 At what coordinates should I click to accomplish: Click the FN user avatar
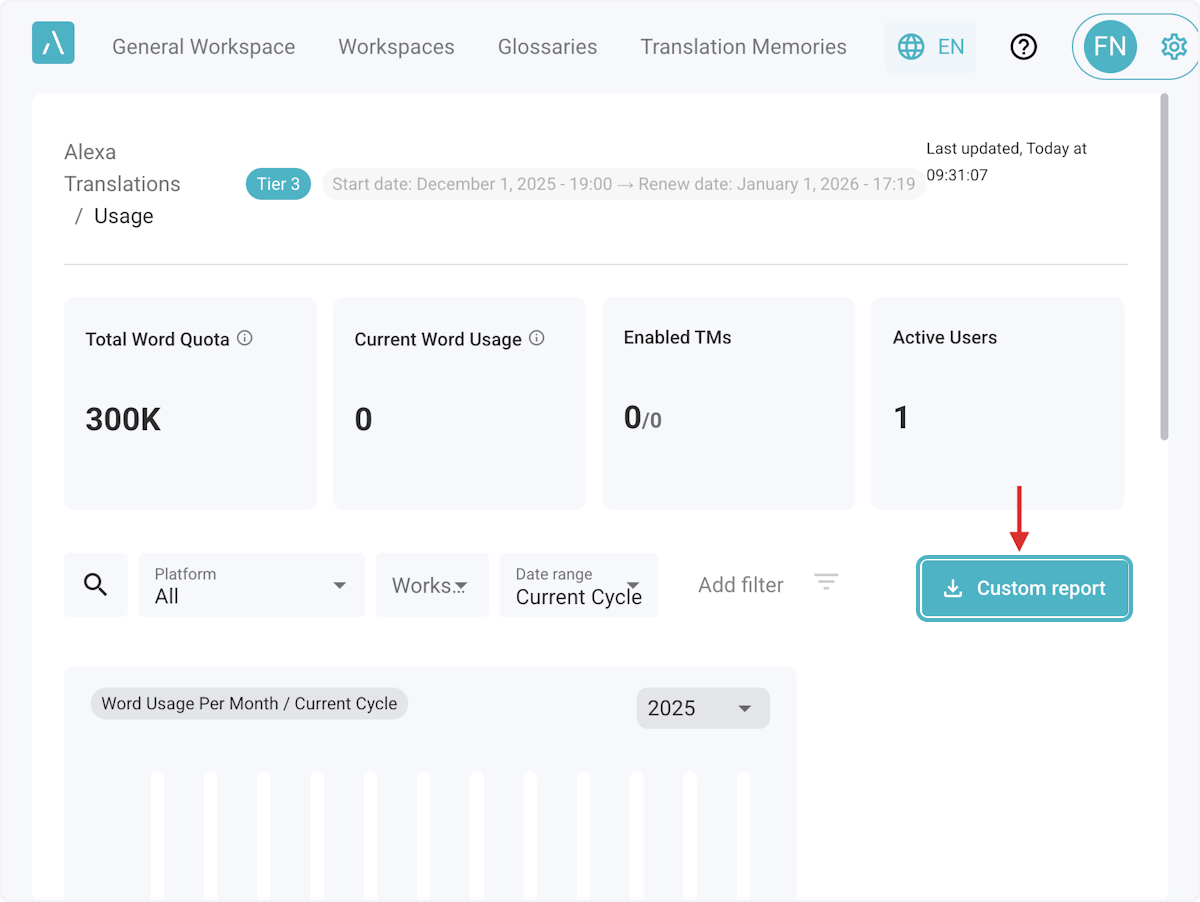click(x=1109, y=46)
